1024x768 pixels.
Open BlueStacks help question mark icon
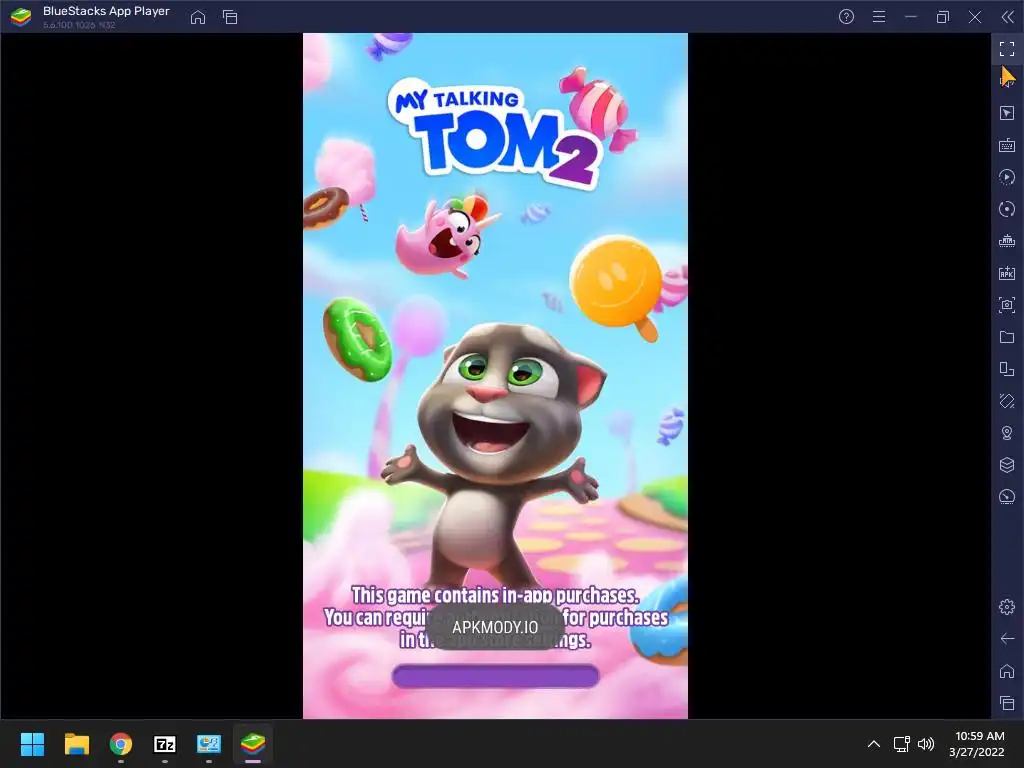pos(846,17)
